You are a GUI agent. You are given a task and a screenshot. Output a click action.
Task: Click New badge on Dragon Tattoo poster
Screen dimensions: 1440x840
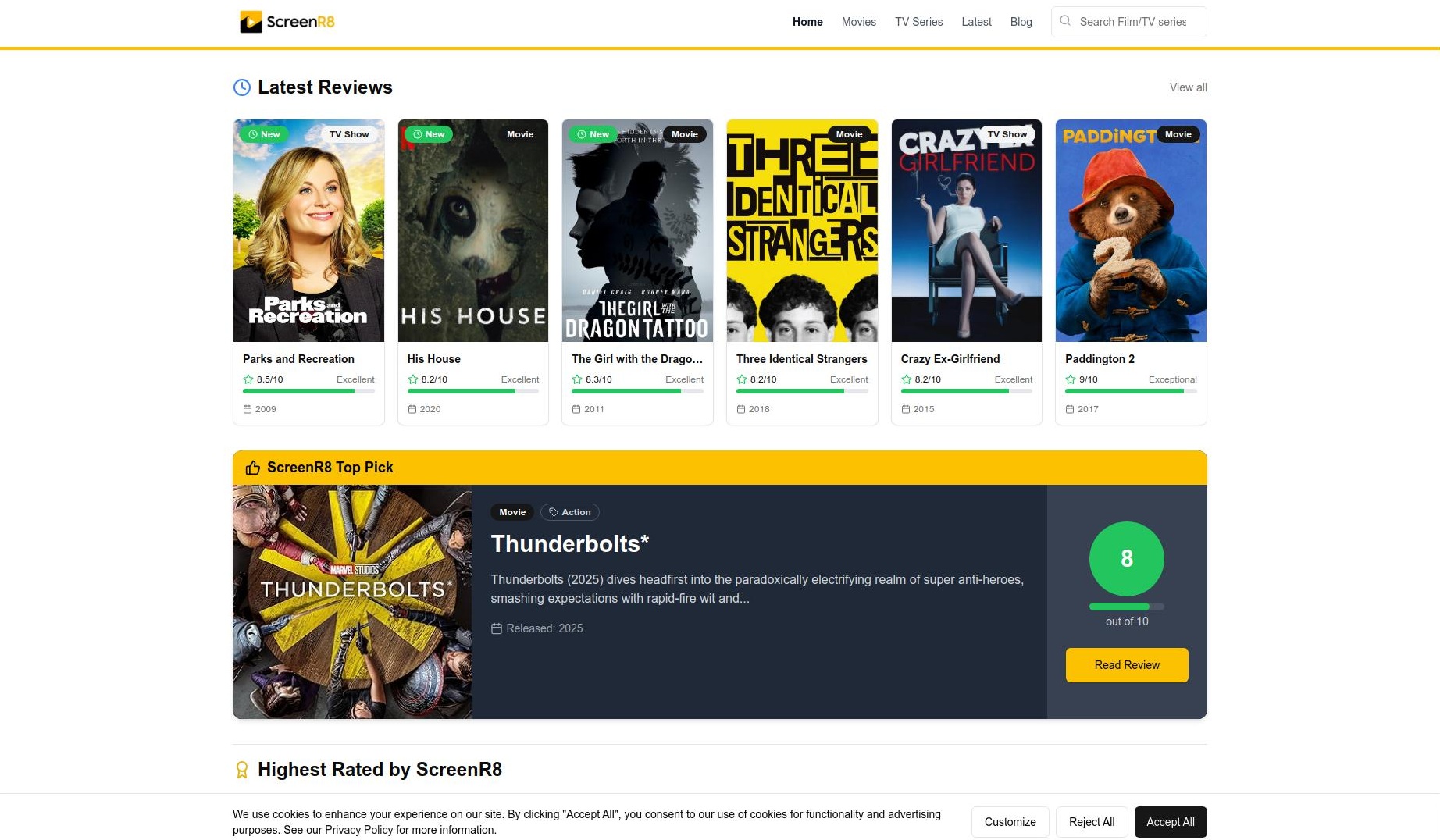coord(593,134)
